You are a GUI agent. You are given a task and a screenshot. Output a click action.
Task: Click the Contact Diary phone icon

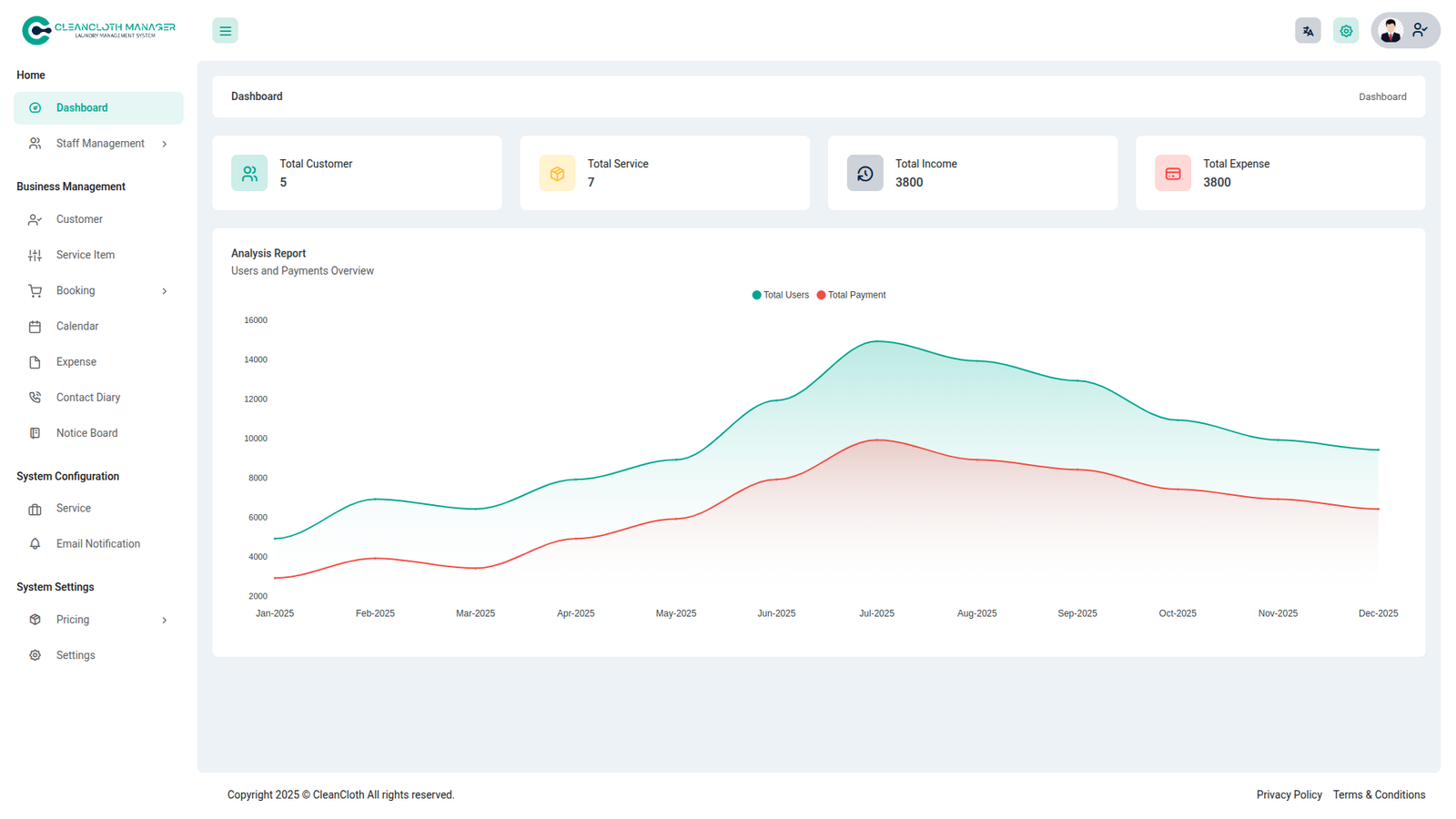point(35,398)
